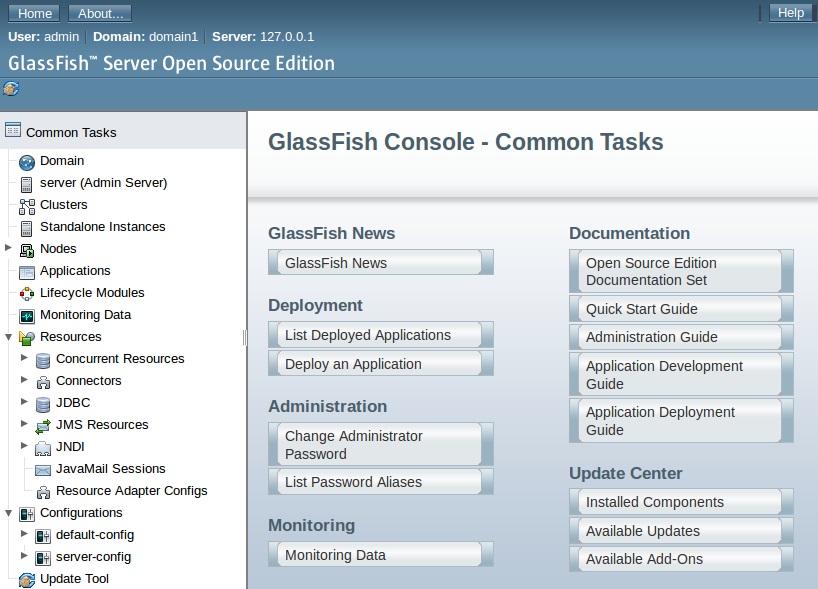Select the server (Admin Server) label
The image size is (818, 589).
tap(103, 183)
